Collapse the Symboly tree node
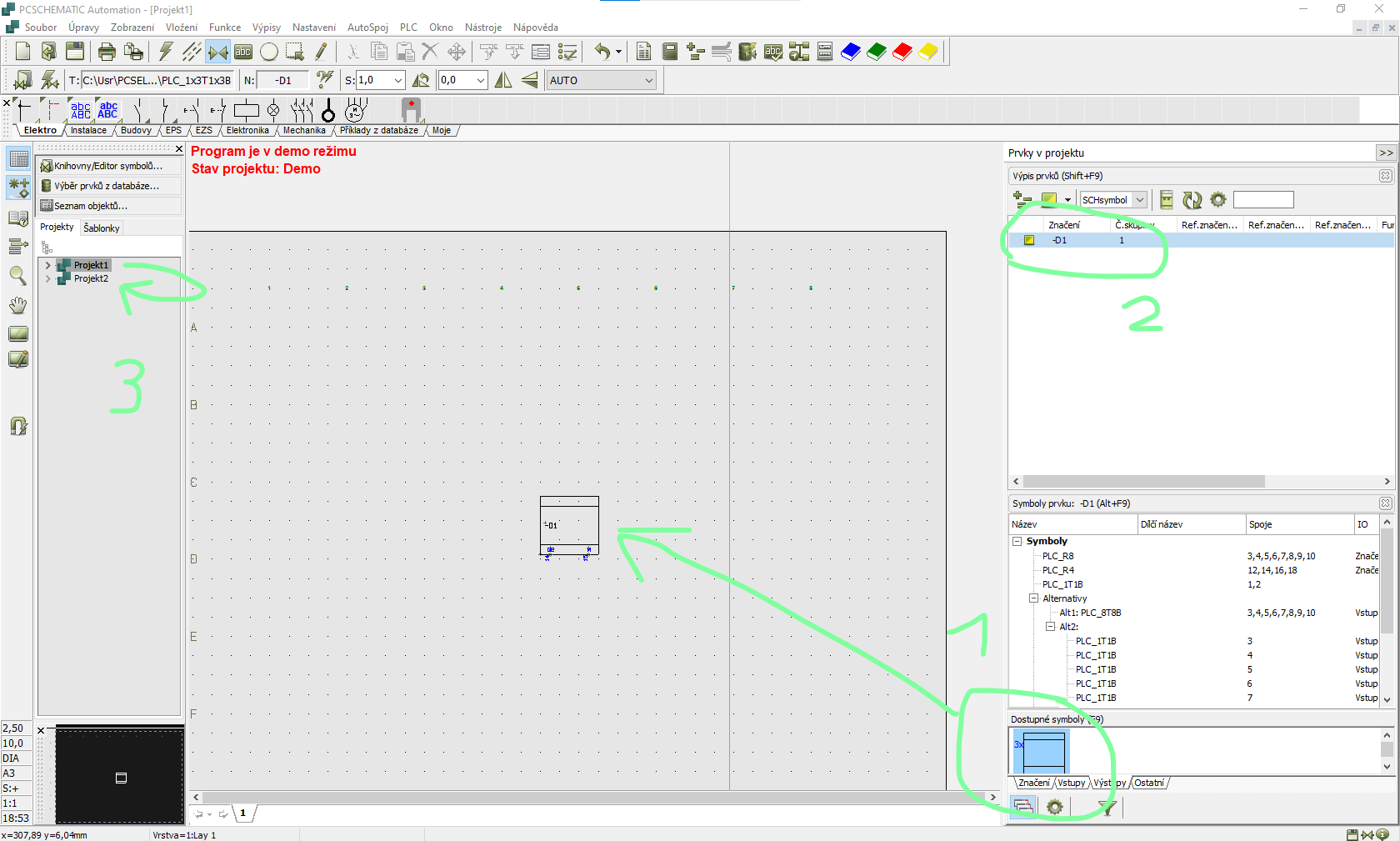Screen dimensions: 1400x841 click(x=1017, y=541)
